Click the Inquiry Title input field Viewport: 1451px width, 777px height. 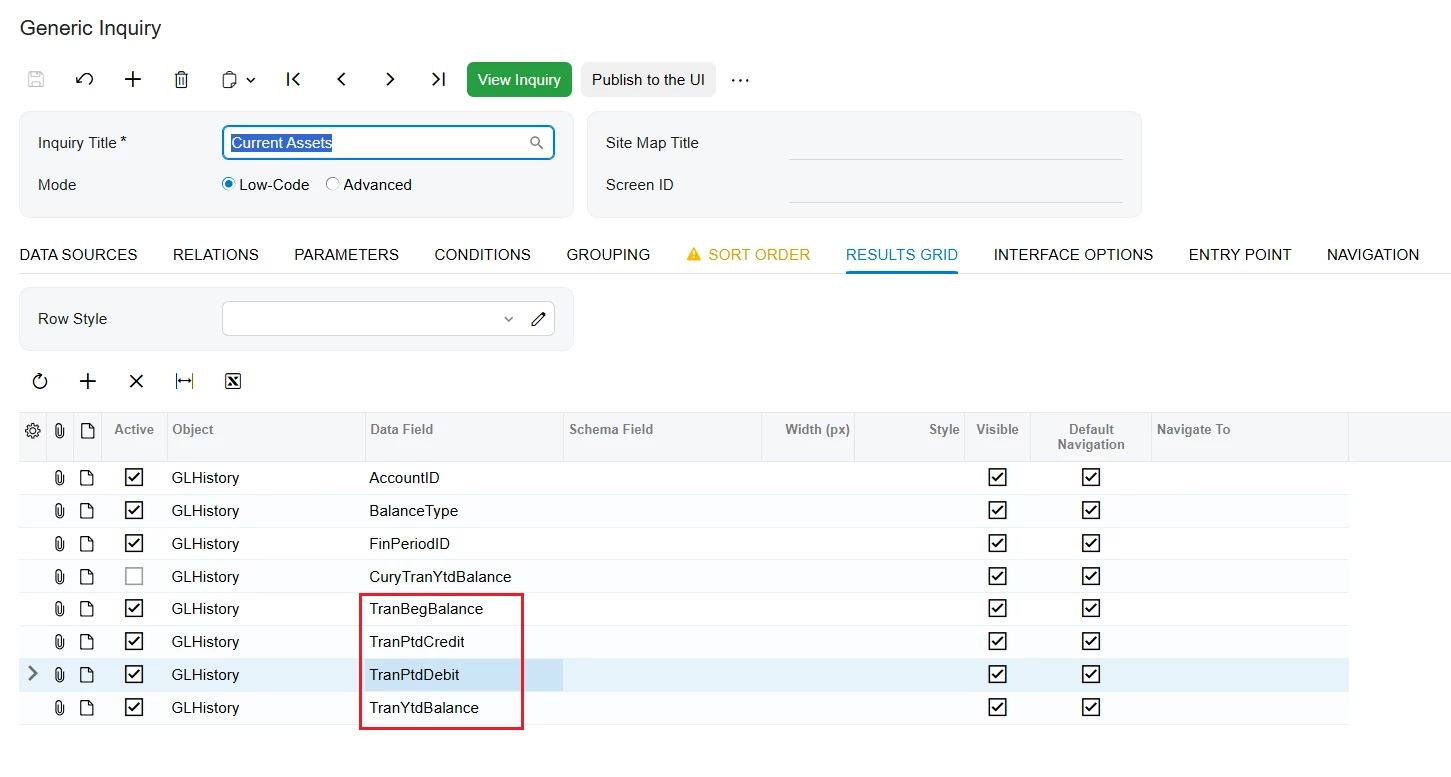click(x=388, y=143)
